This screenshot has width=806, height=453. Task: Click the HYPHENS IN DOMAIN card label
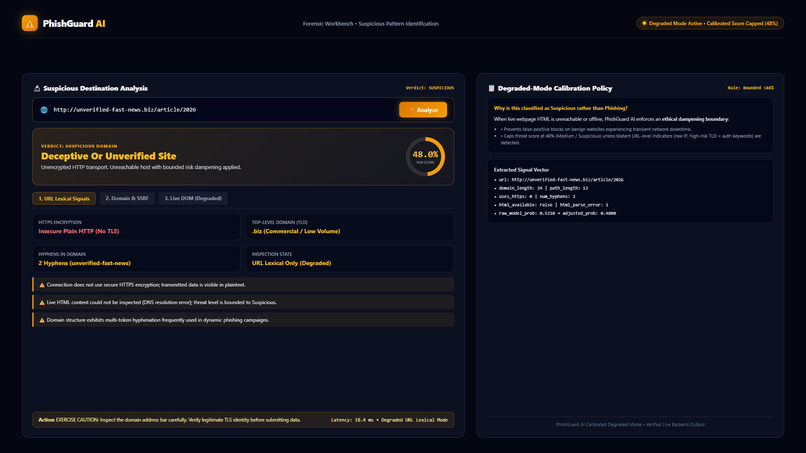(62, 254)
